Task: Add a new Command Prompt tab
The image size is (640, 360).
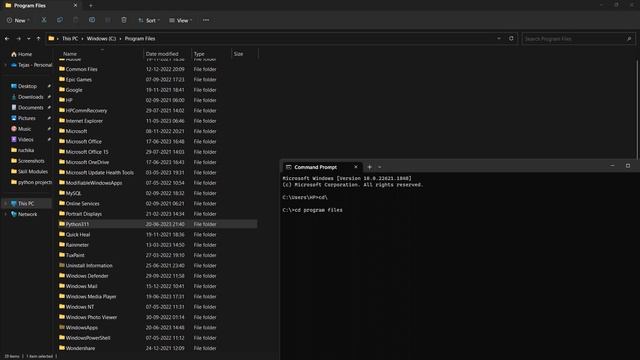Action: pos(369,167)
